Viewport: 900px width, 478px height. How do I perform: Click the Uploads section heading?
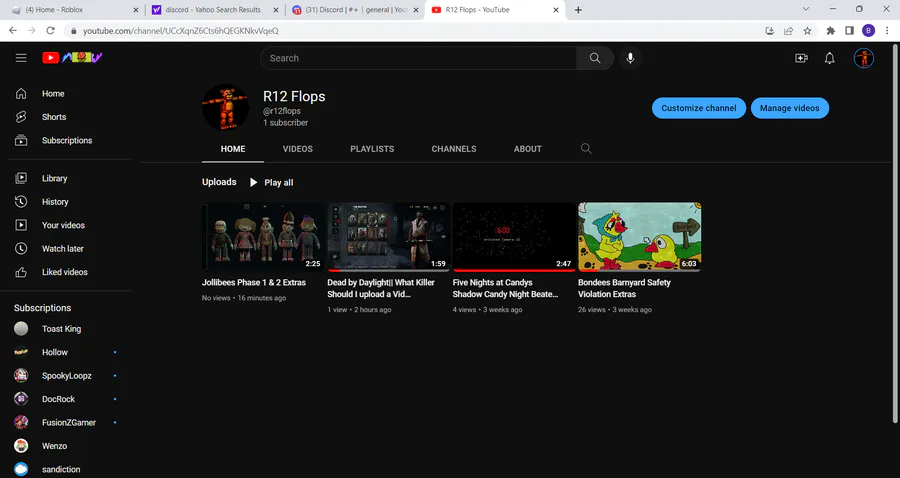click(219, 182)
